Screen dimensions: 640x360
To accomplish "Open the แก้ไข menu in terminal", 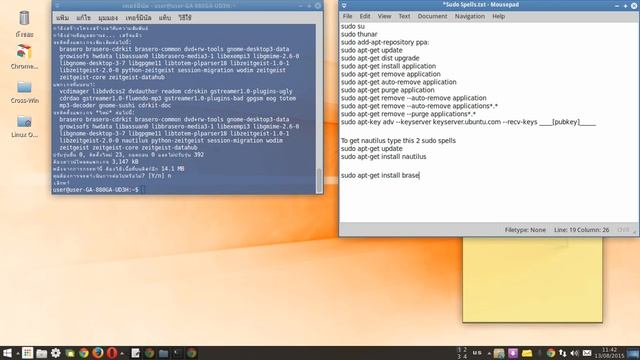I will [x=83, y=18].
